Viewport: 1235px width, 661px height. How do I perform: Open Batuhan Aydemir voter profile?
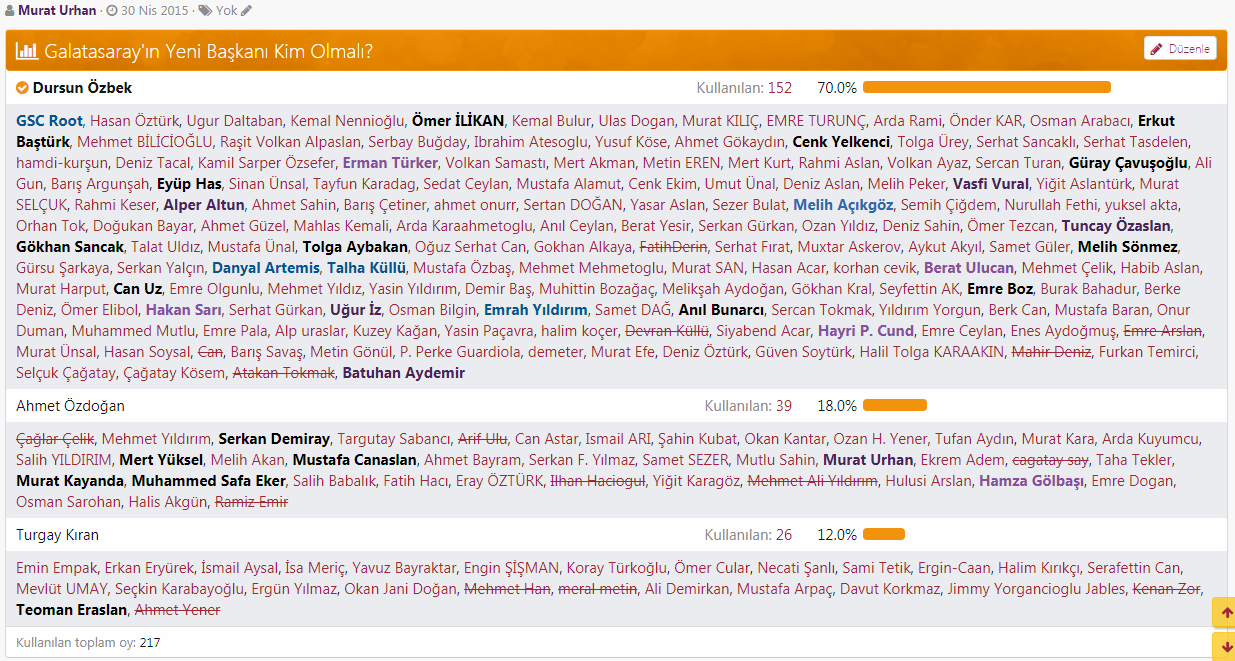[x=404, y=373]
